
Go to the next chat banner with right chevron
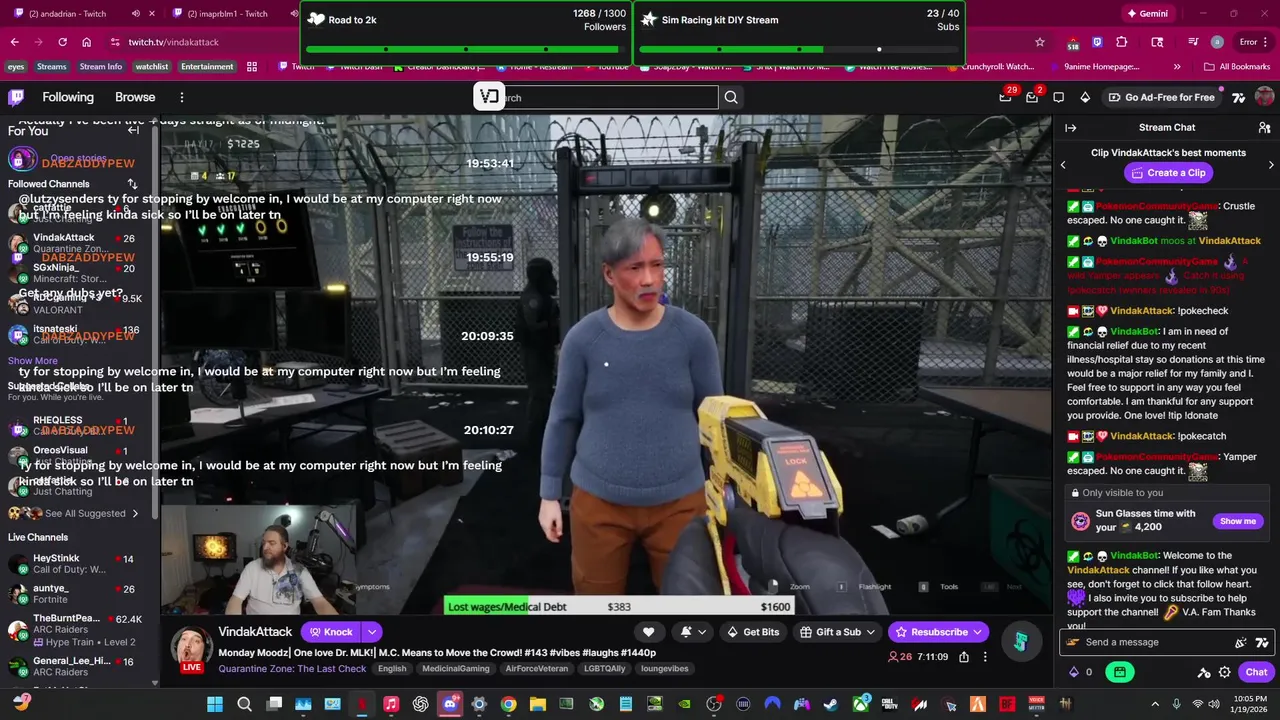(1271, 165)
